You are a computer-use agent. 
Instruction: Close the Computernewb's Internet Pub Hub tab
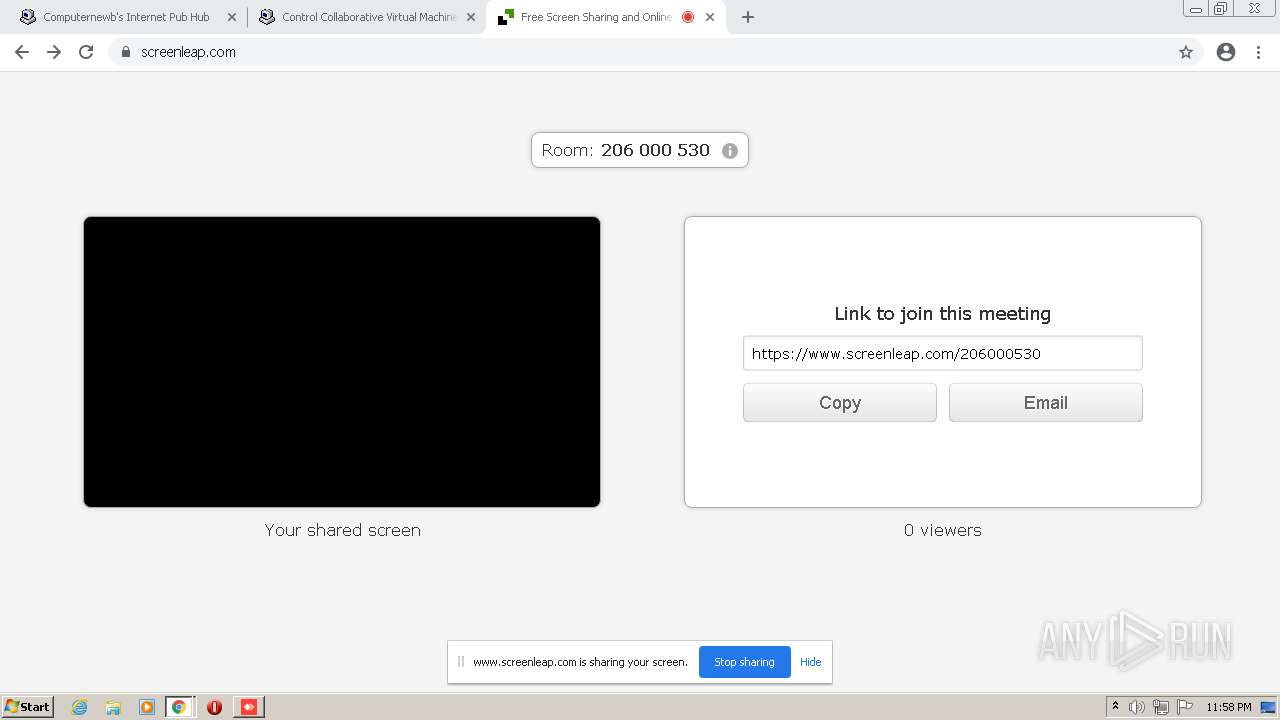[232, 17]
